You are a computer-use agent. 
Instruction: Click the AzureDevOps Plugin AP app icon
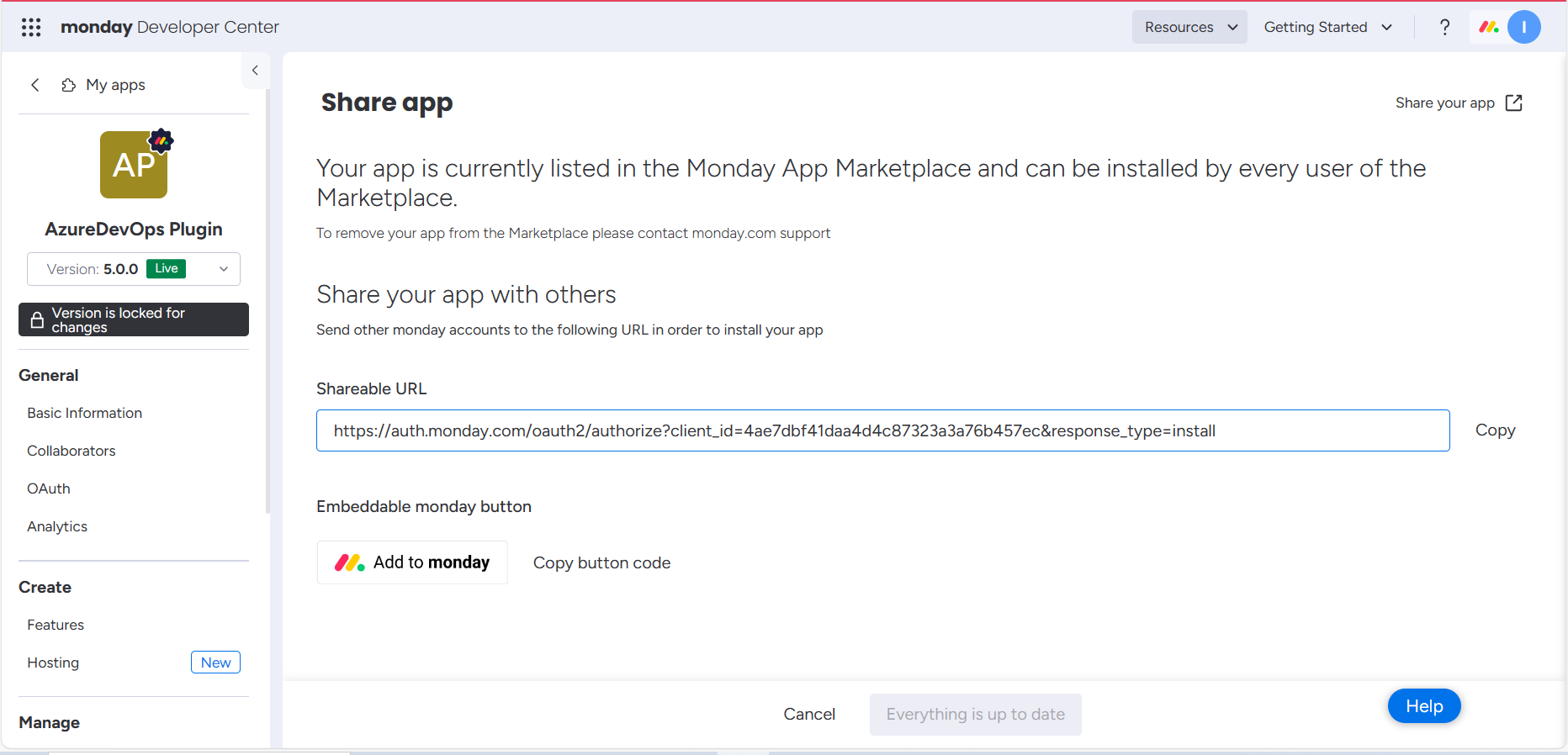[134, 165]
